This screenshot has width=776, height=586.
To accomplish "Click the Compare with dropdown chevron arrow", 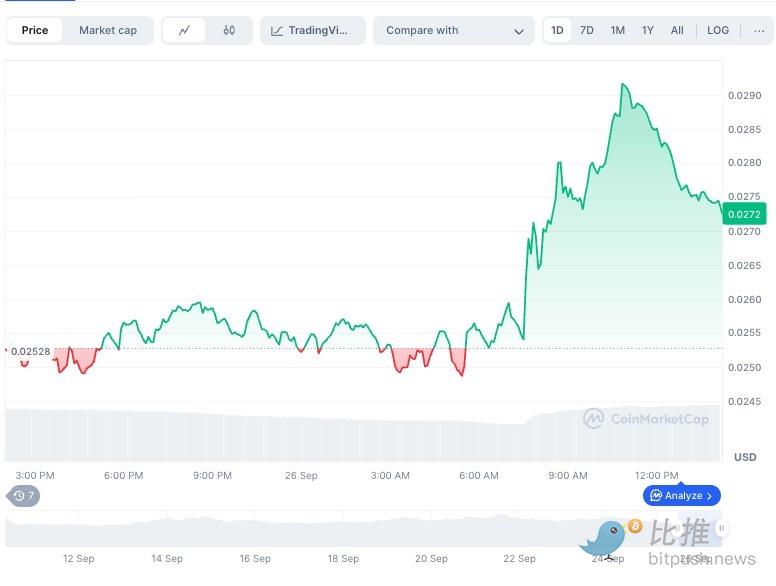I will (x=518, y=31).
